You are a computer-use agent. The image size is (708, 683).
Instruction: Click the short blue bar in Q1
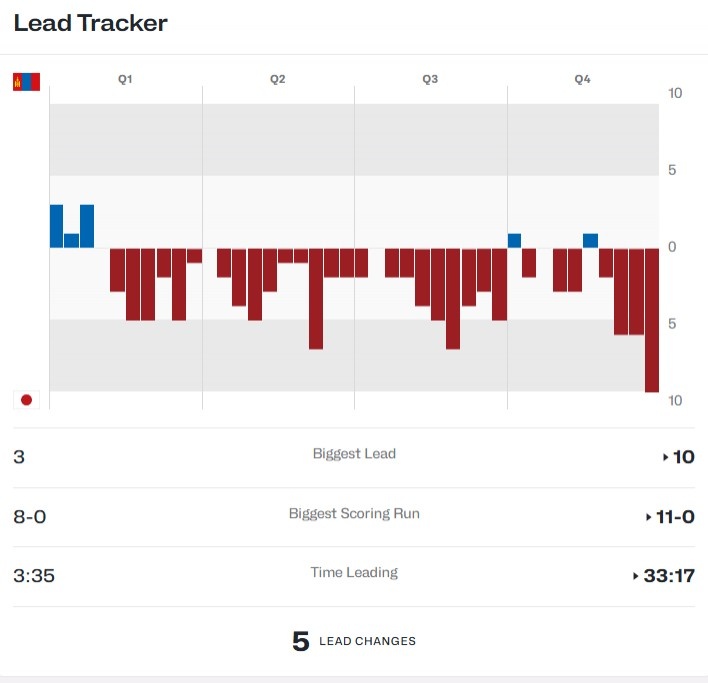pyautogui.click(x=71, y=241)
